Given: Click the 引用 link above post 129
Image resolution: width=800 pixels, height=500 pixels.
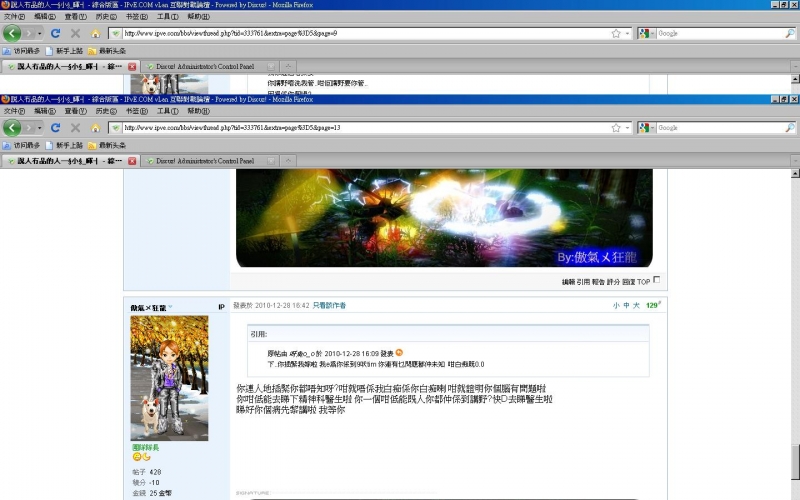Looking at the screenshot, I should (x=583, y=282).
